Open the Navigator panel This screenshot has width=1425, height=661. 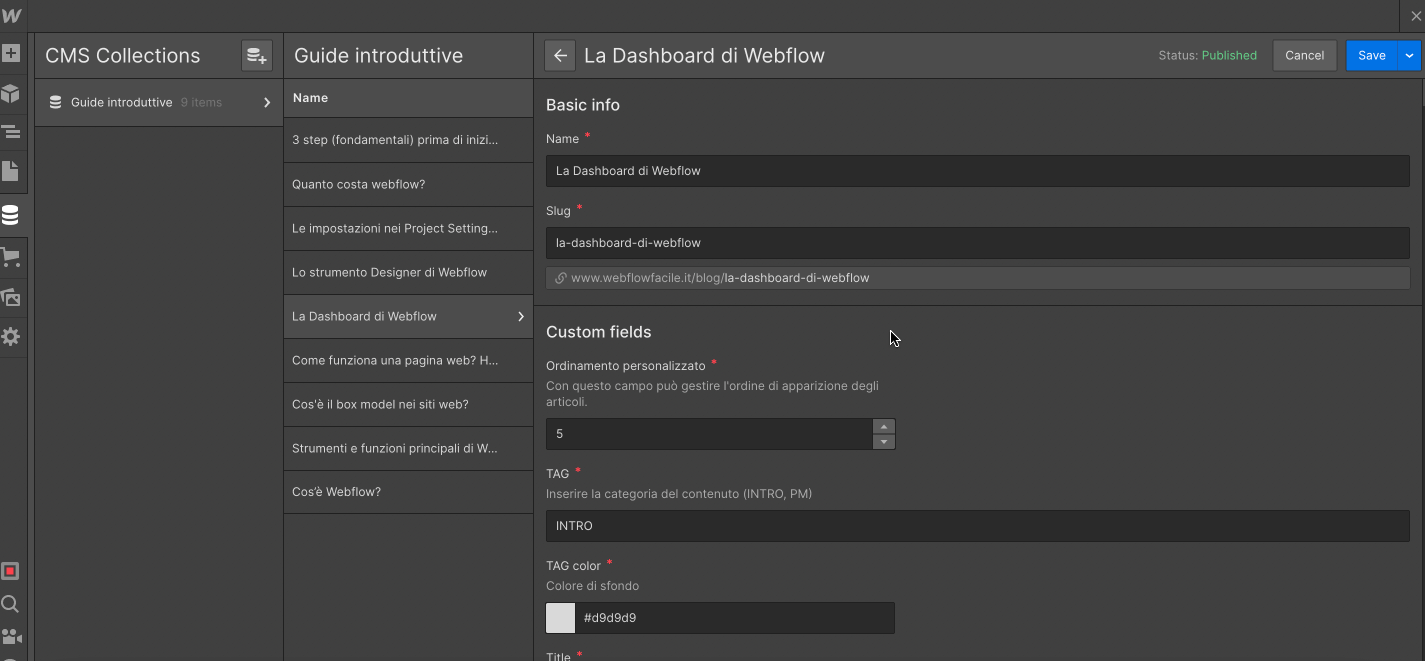coord(11,132)
